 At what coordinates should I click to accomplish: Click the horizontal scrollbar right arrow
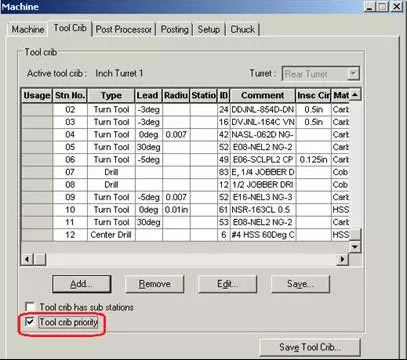click(342, 259)
